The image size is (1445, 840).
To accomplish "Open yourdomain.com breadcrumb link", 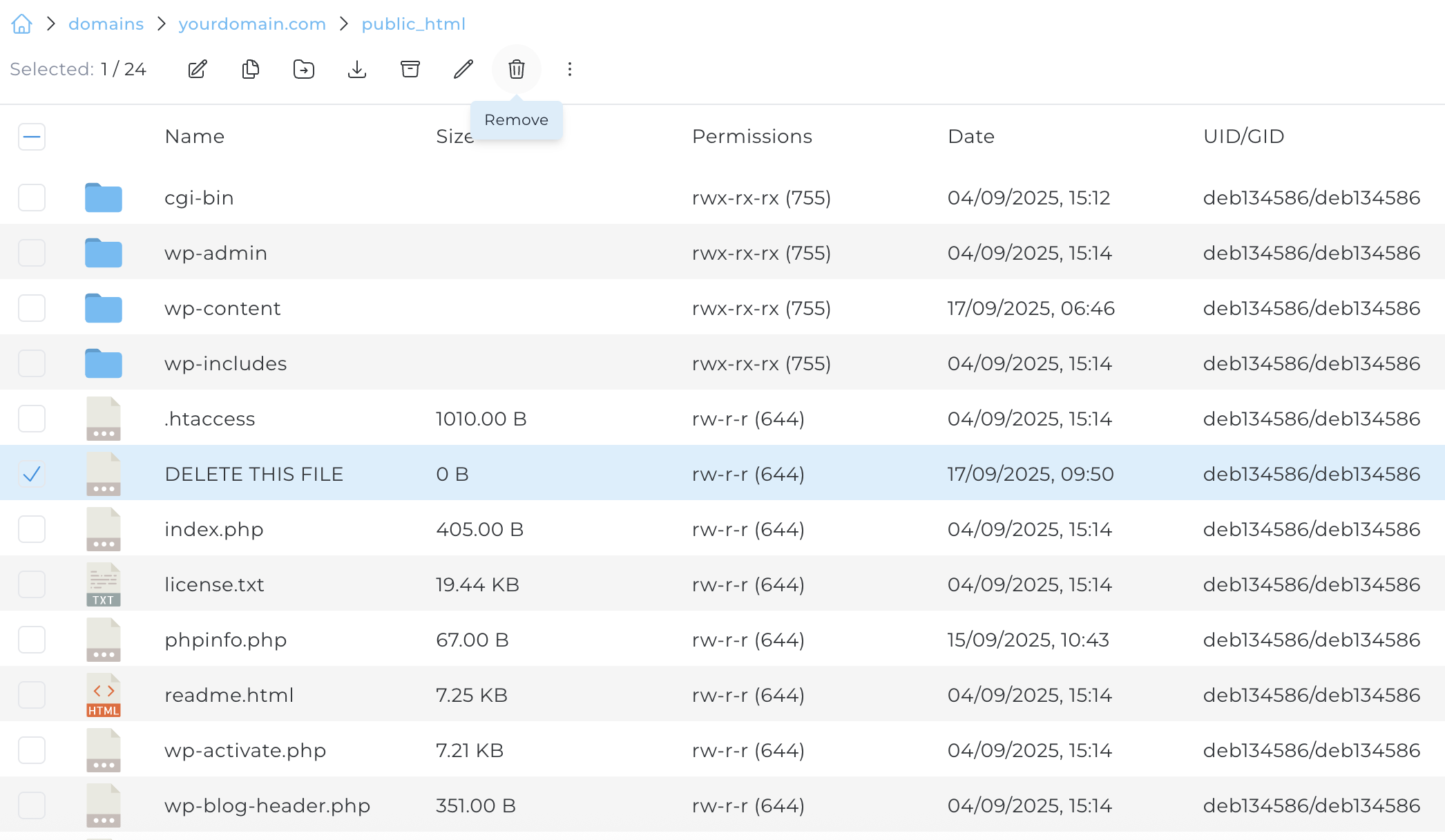I will tap(252, 23).
